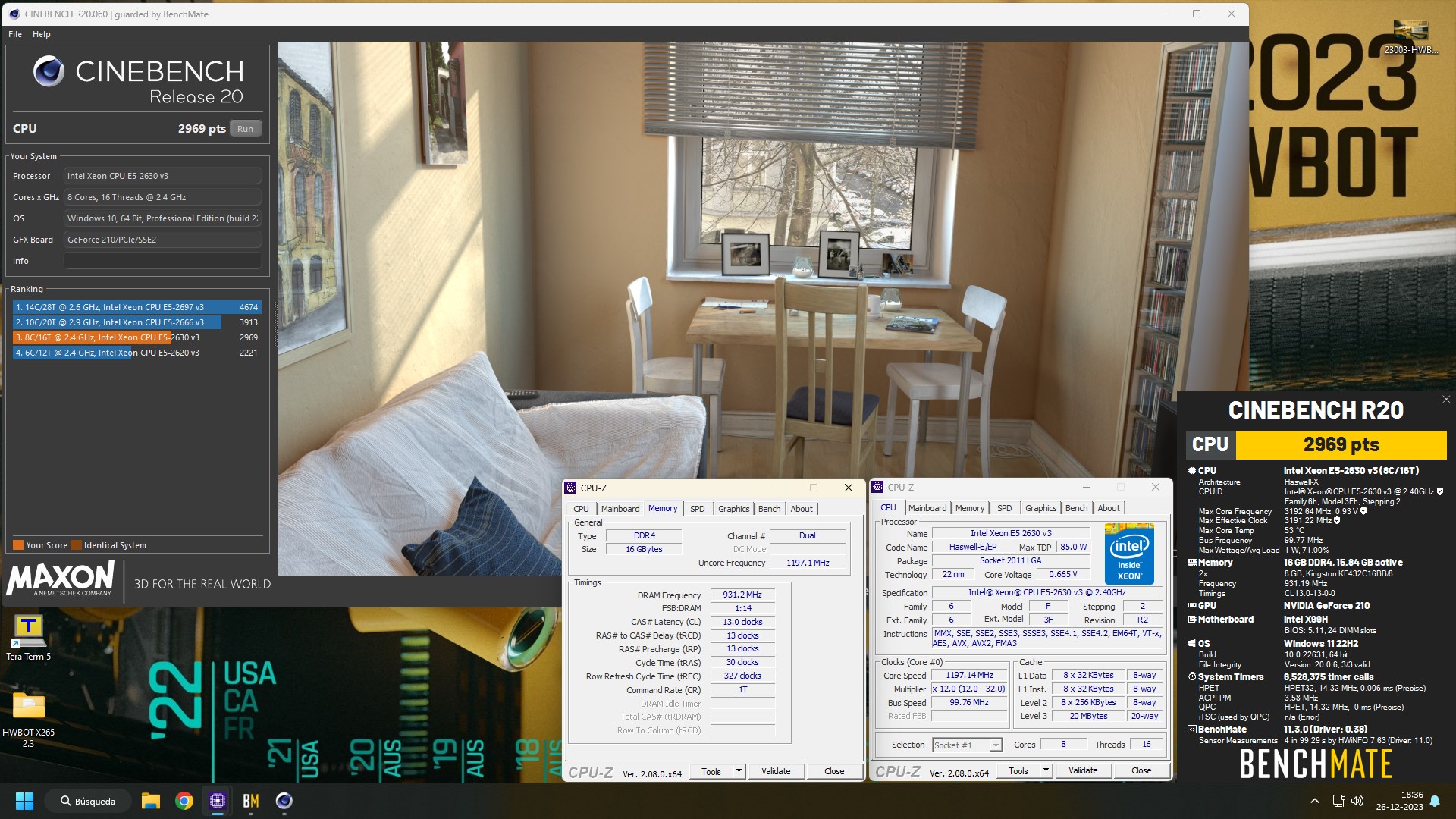Open the Socket #1 selection dropdown
This screenshot has width=1456, height=819.
click(967, 745)
